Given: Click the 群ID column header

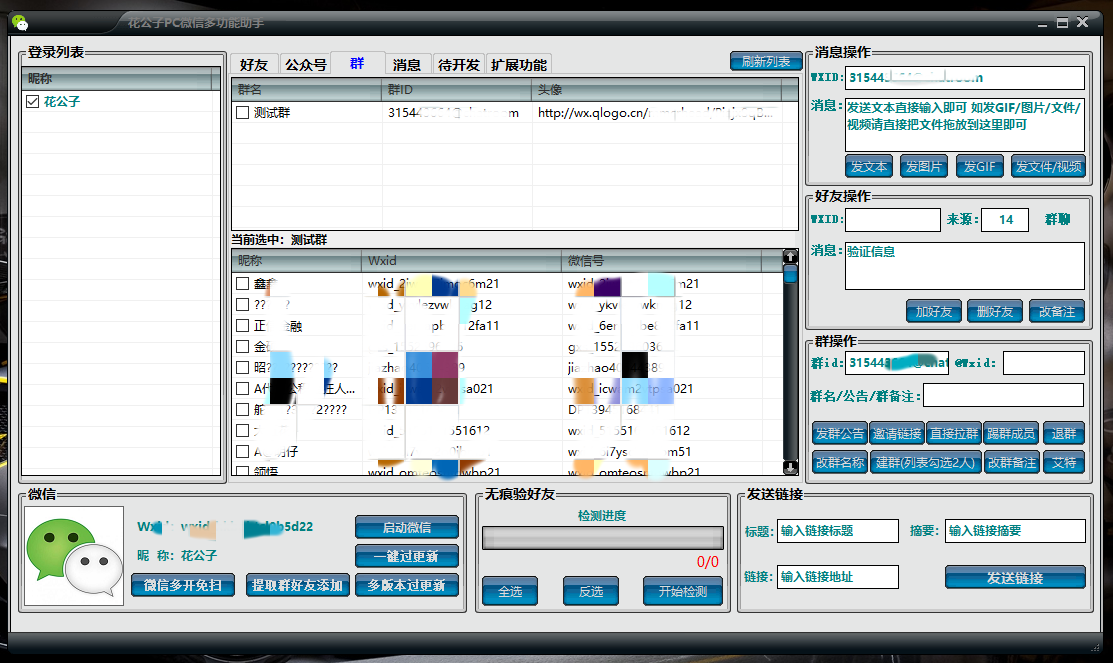Looking at the screenshot, I should pyautogui.click(x=456, y=89).
